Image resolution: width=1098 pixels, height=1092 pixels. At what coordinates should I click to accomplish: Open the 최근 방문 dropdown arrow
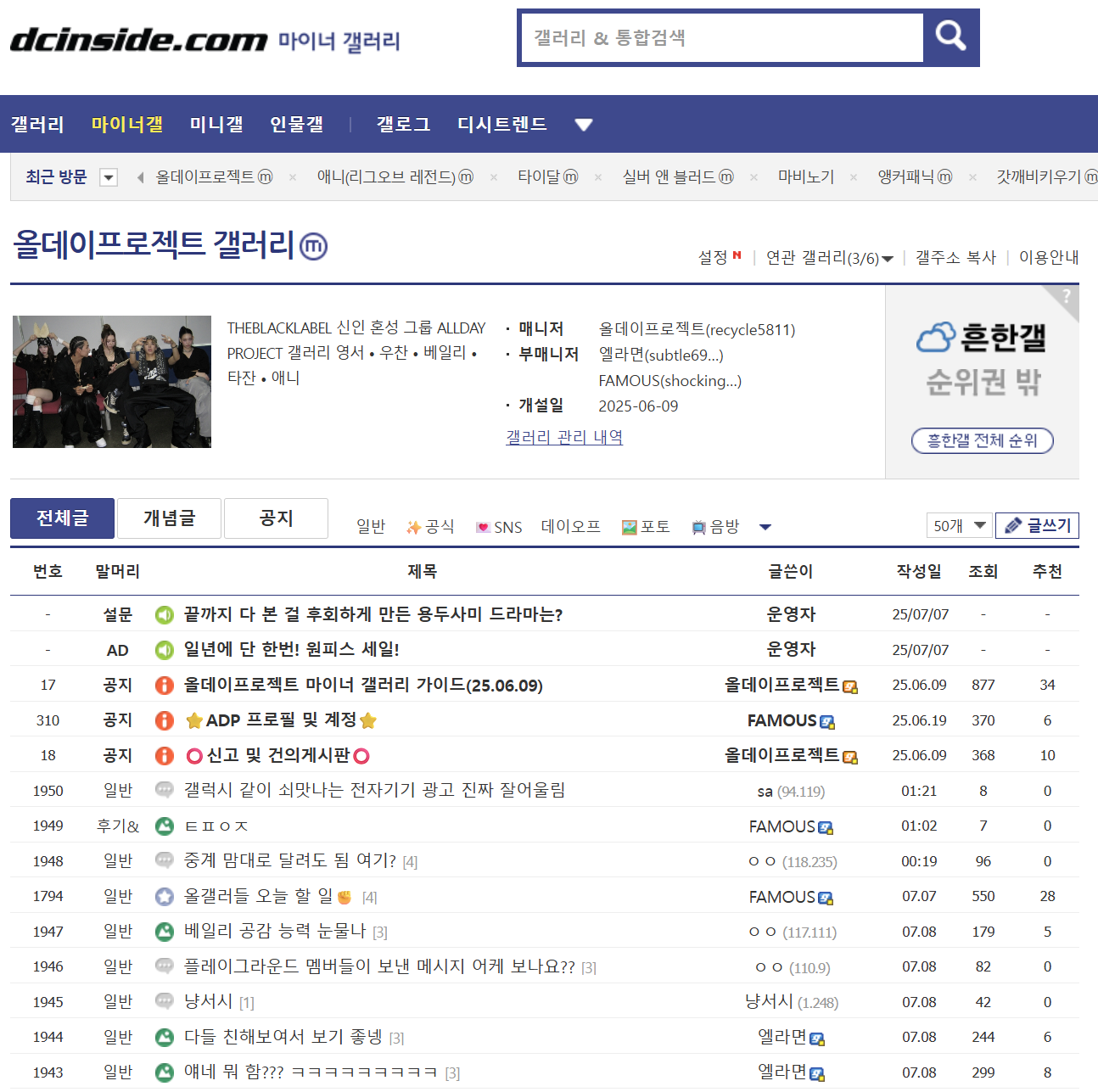coord(108,177)
